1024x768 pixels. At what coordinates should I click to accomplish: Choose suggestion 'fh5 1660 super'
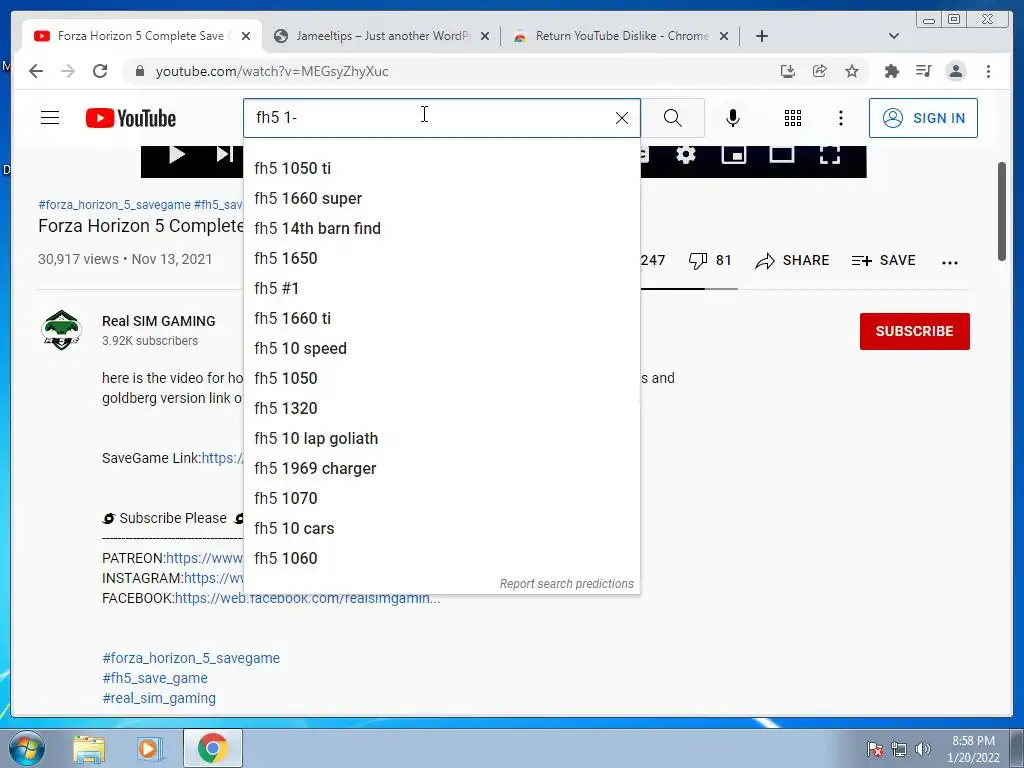441,199
